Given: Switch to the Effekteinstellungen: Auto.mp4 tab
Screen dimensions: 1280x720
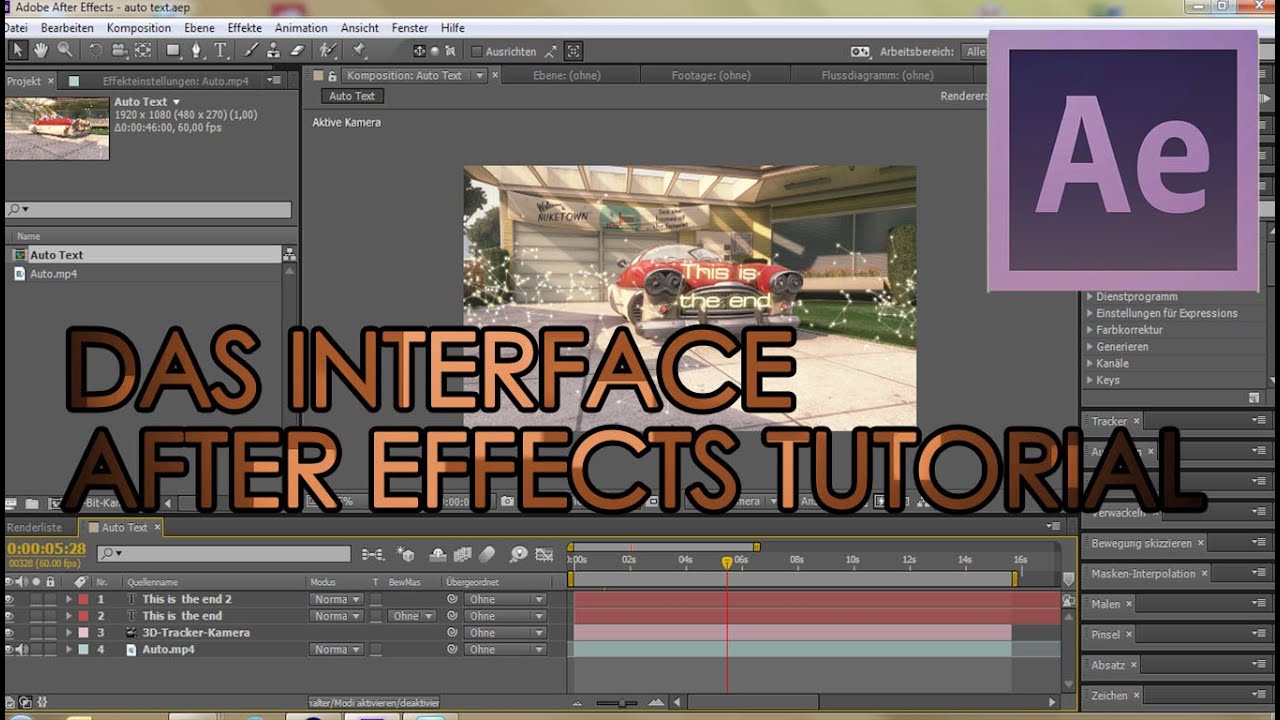Looking at the screenshot, I should (176, 80).
